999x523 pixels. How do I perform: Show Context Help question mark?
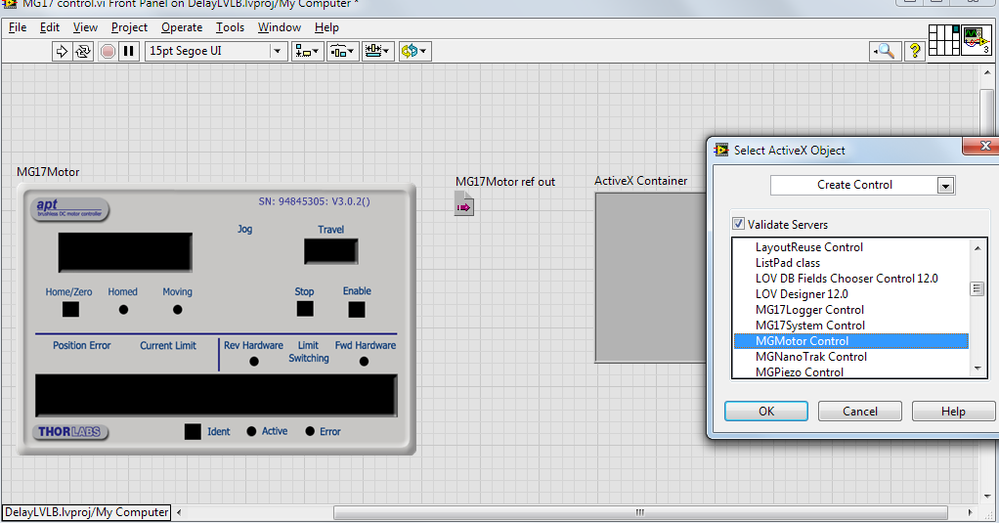(x=915, y=51)
